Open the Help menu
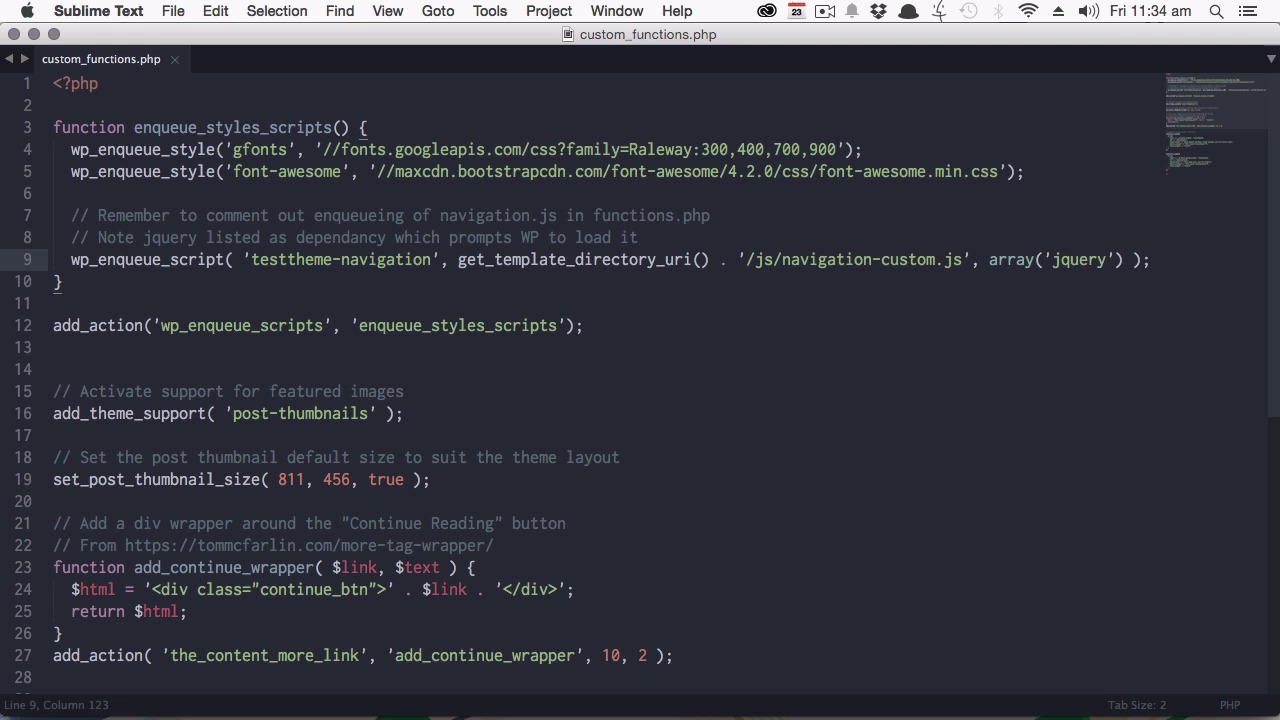The height and width of the screenshot is (720, 1280). point(677,11)
